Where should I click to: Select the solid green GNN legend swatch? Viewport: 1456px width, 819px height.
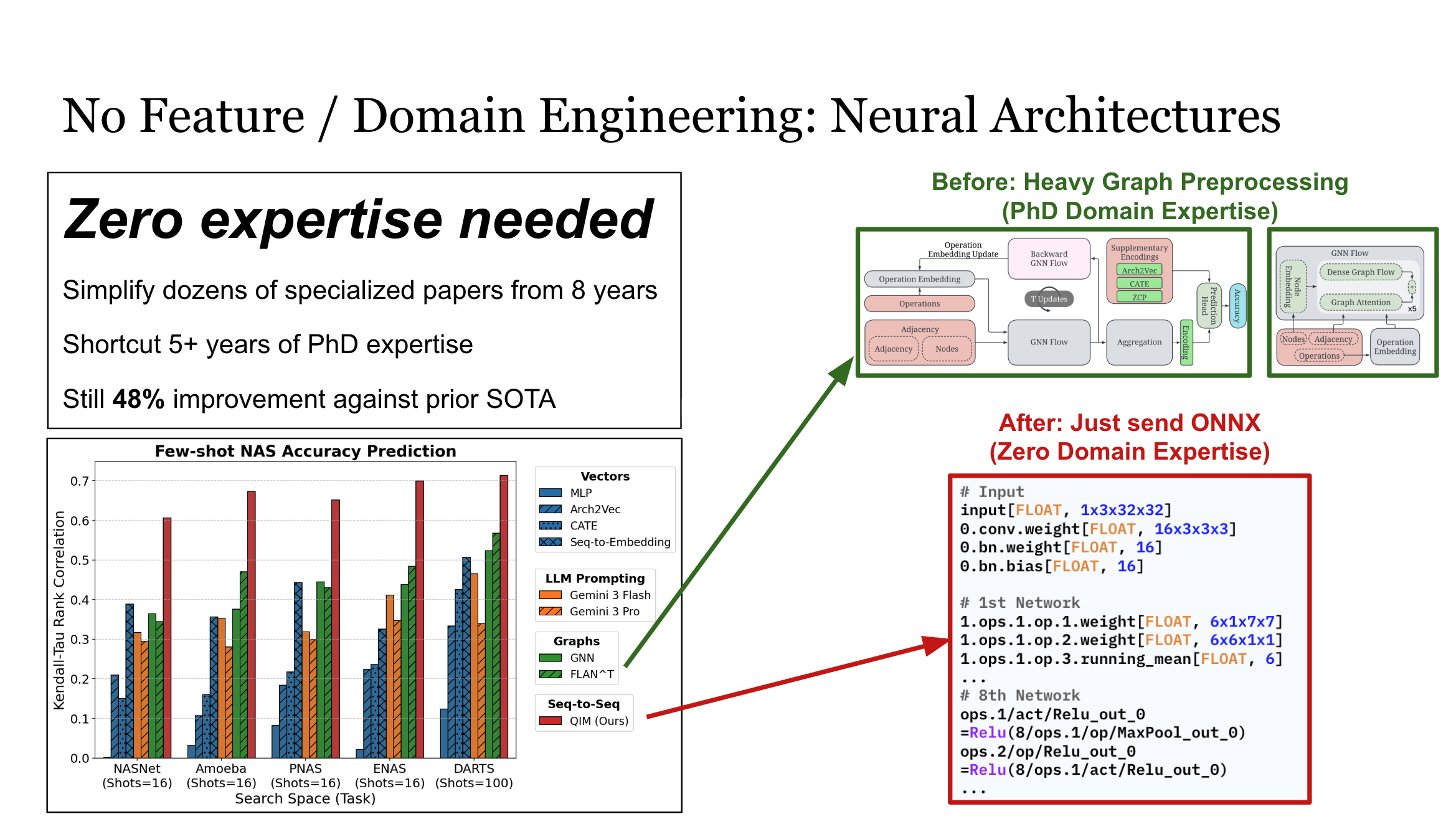pos(550,658)
